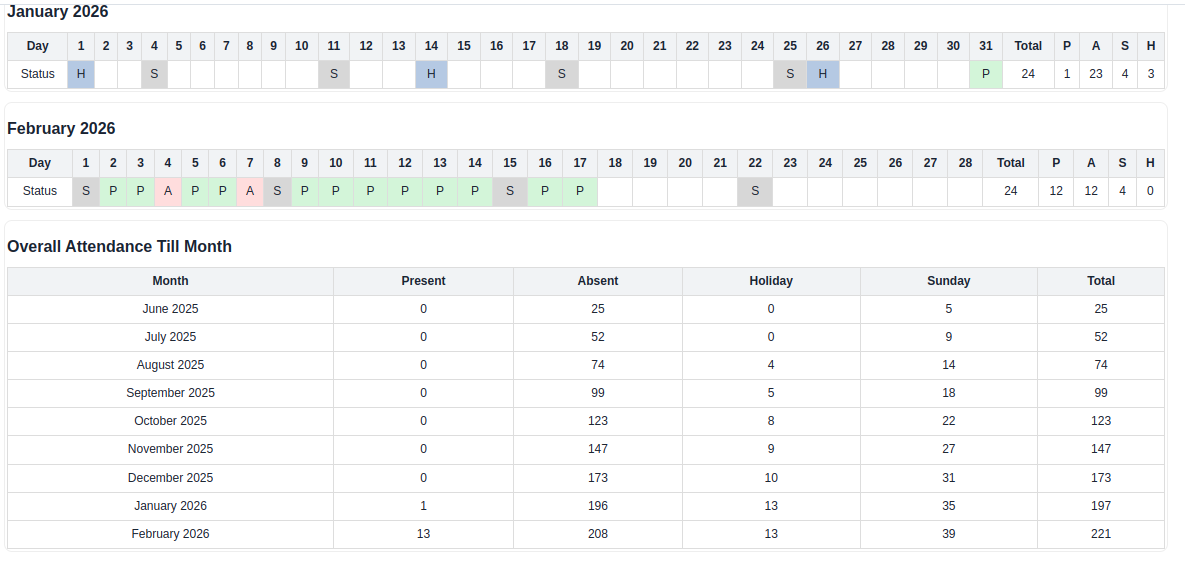Click the Overall Attendance Till Month heading

121,246
